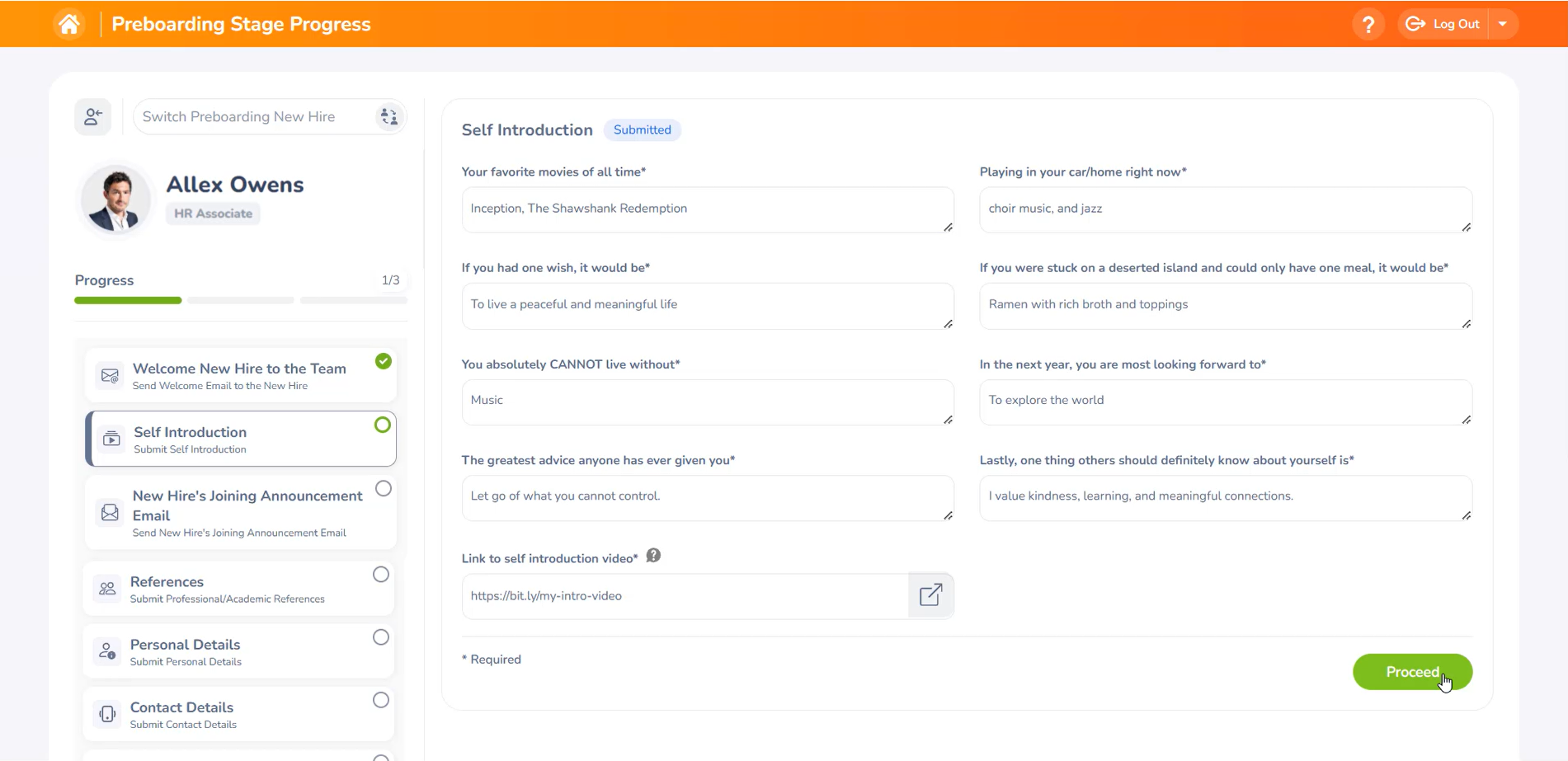Click the Allex Owens name heading
The width and height of the screenshot is (1568, 761).
click(235, 185)
